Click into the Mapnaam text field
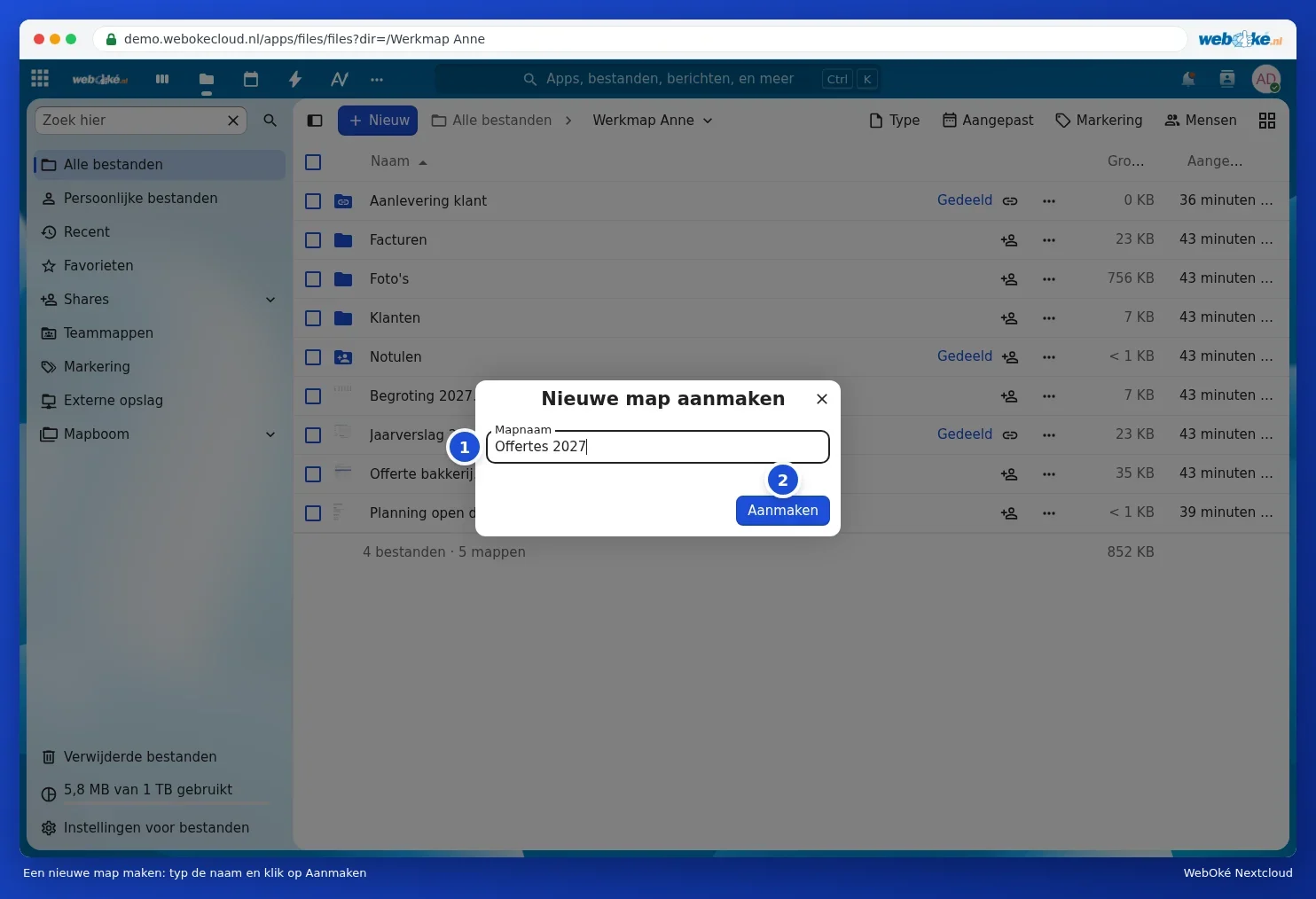Viewport: 1316px width, 899px height. tap(658, 447)
